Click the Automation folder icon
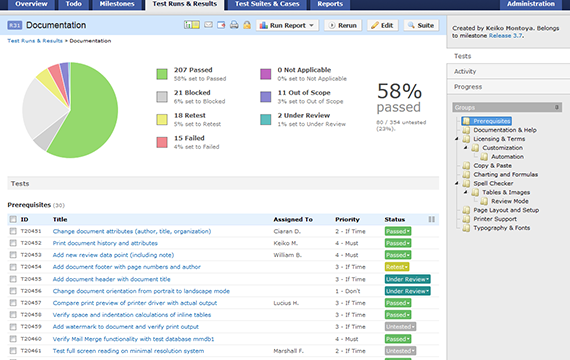Image resolution: width=570 pixels, height=360 pixels. [x=484, y=157]
